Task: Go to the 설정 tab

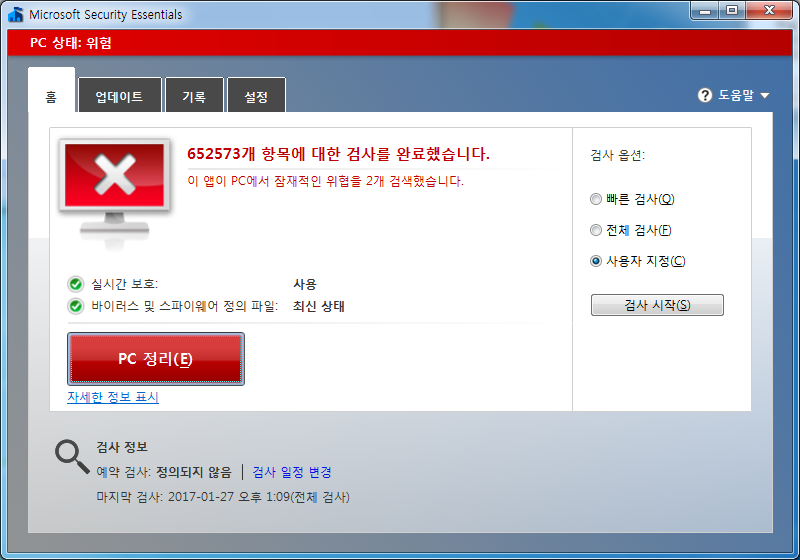Action: point(256,97)
